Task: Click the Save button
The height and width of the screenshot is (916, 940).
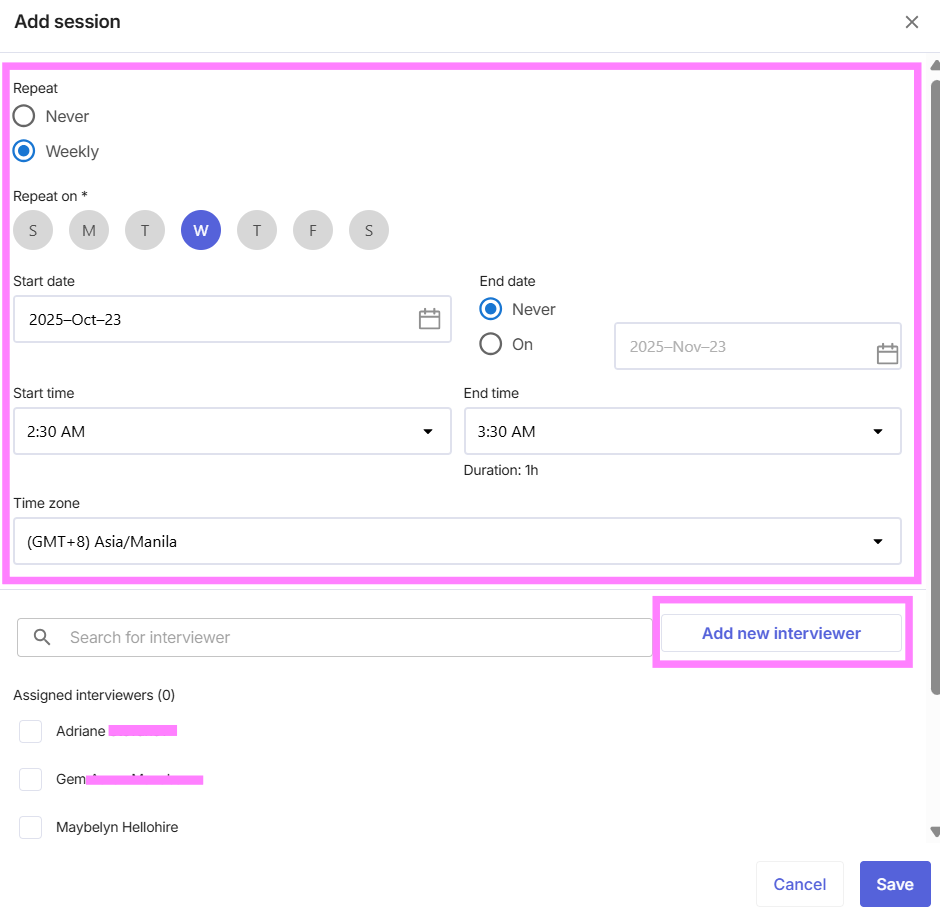Action: 895,884
